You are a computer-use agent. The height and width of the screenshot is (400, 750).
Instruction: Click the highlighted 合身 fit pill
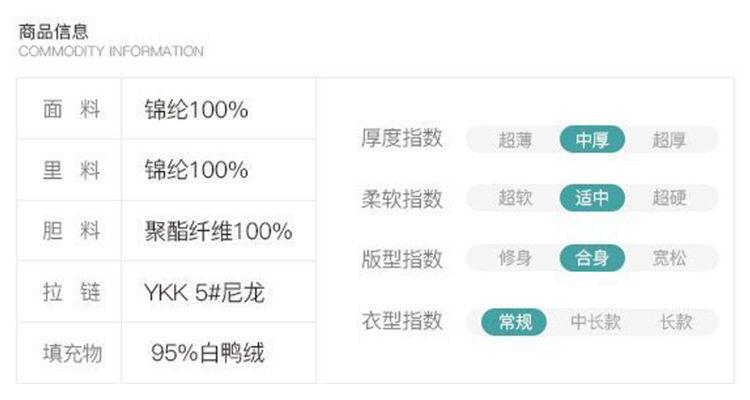point(592,259)
